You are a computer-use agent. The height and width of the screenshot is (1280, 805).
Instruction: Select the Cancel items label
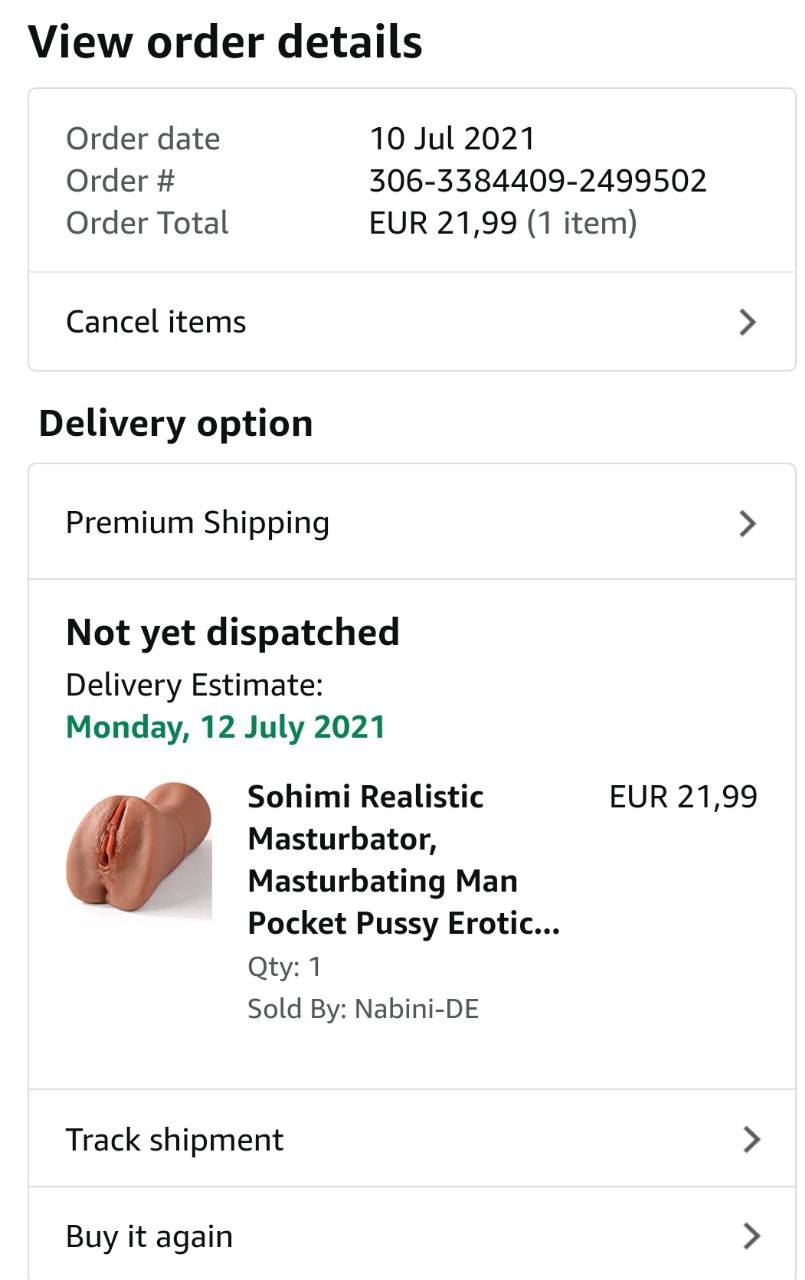coord(156,322)
